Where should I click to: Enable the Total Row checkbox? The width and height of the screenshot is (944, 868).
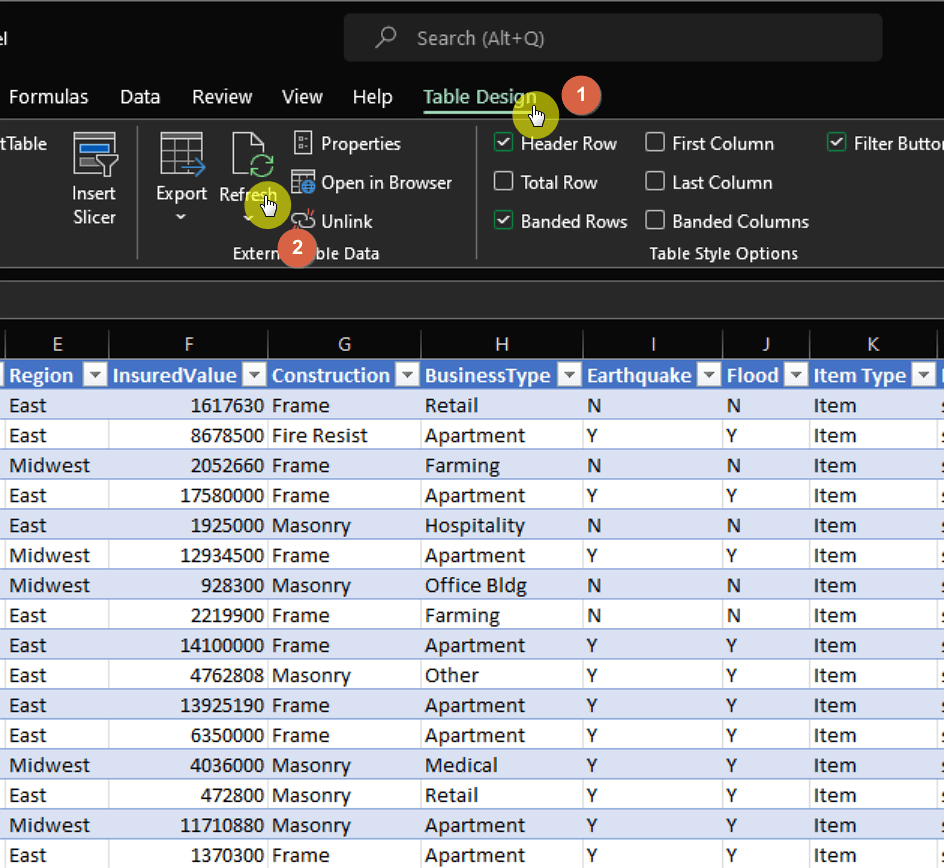point(503,181)
